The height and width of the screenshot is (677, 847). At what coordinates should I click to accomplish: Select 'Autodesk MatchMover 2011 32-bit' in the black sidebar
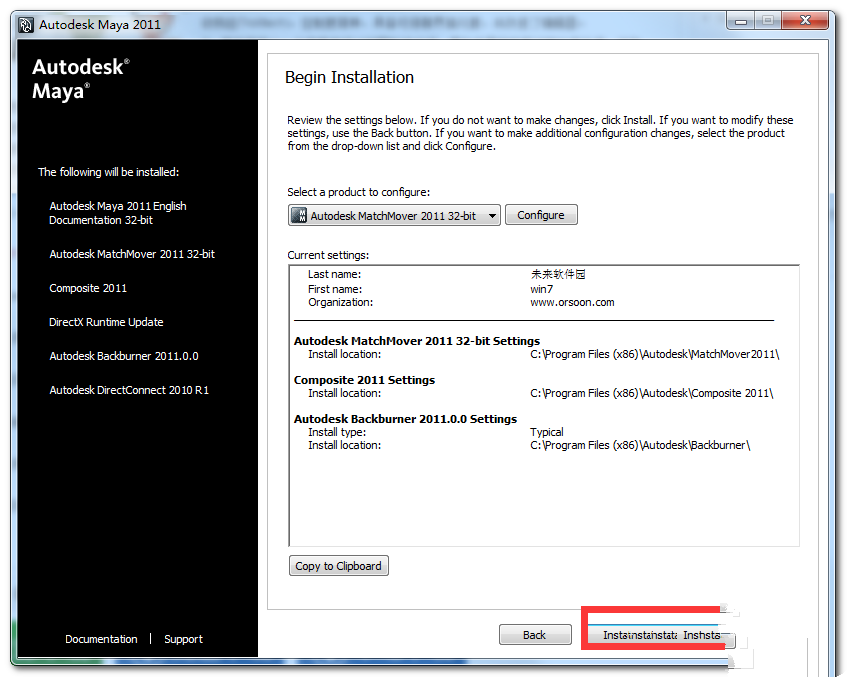tap(132, 254)
